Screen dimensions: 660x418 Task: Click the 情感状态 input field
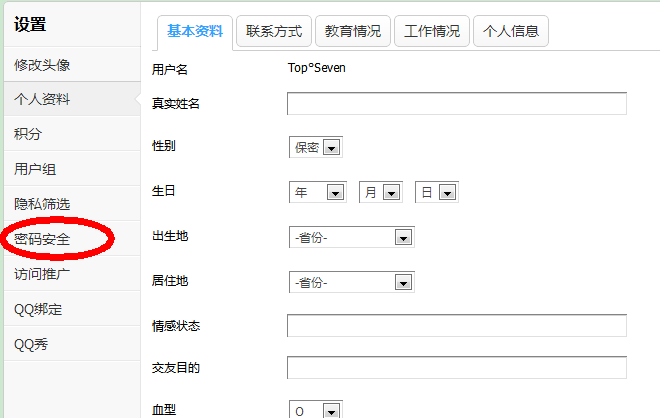457,325
